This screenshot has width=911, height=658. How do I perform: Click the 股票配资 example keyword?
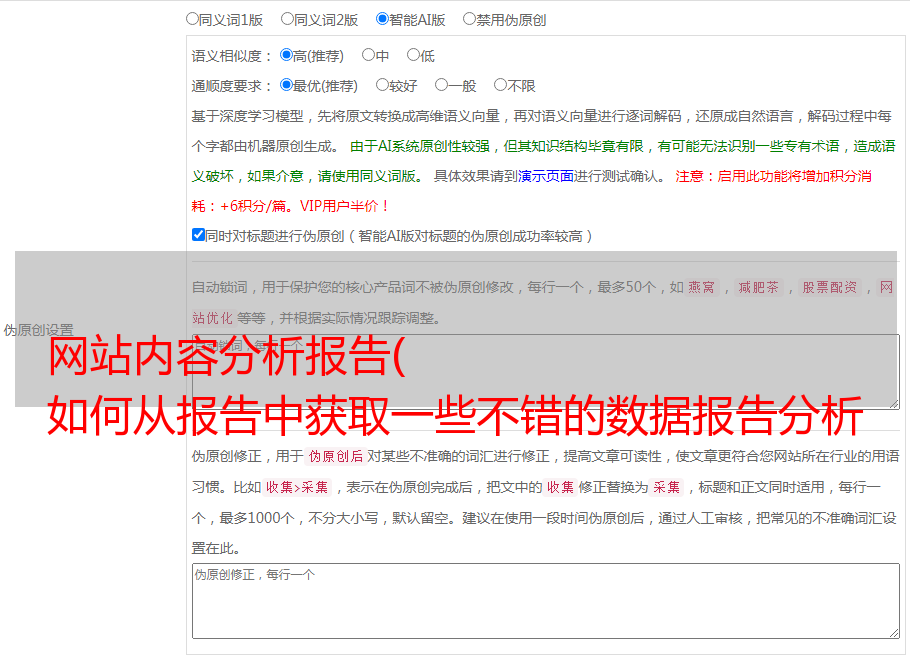click(830, 287)
